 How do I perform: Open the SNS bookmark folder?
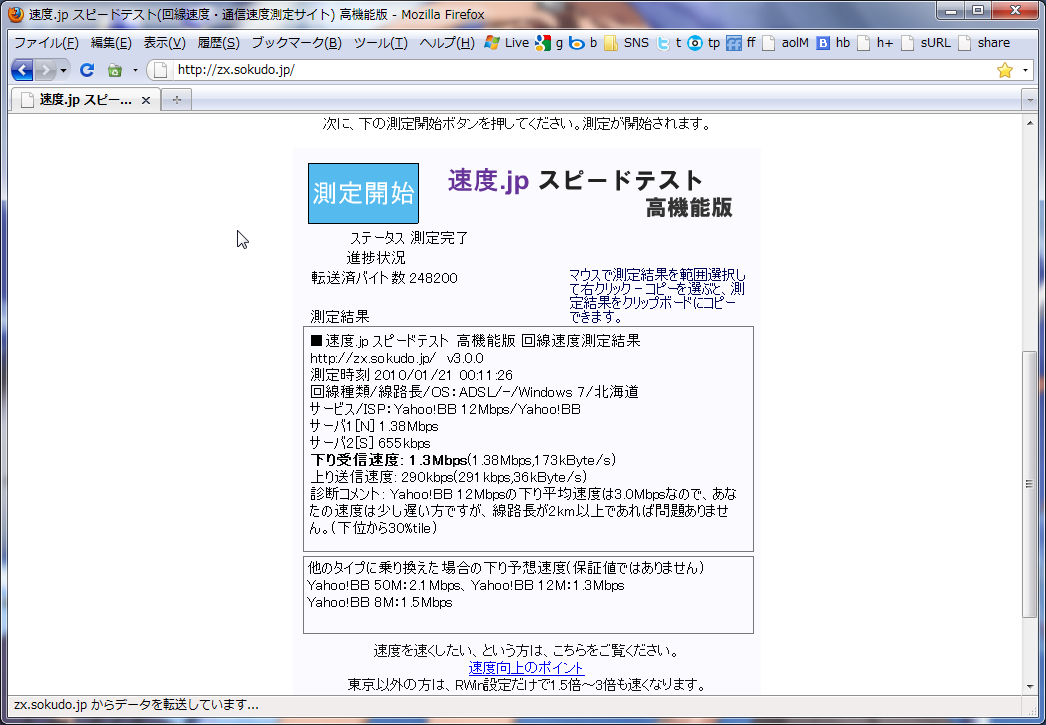pyautogui.click(x=626, y=43)
